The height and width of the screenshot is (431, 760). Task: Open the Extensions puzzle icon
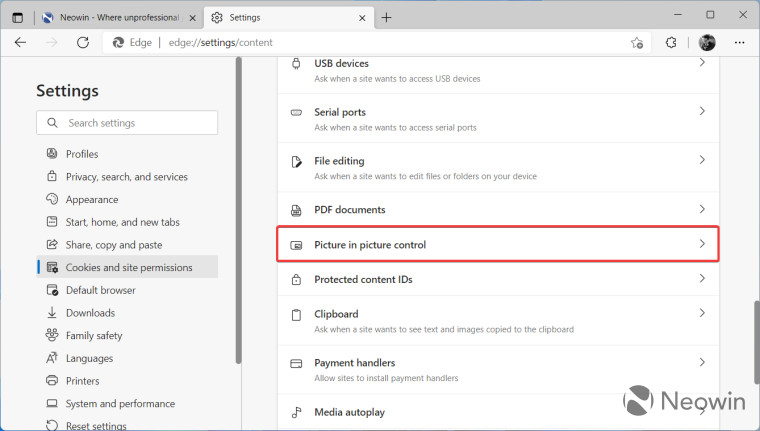click(671, 43)
